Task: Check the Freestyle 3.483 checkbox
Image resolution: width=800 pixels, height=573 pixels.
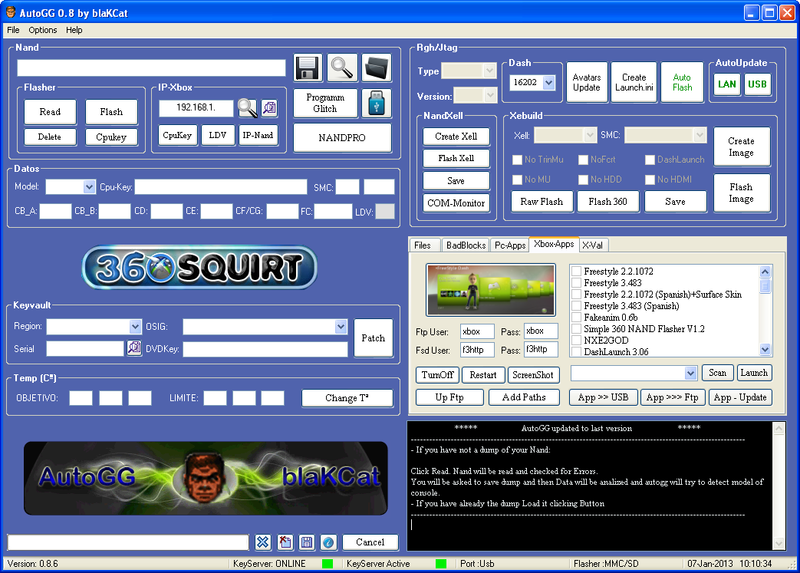Action: point(577,283)
